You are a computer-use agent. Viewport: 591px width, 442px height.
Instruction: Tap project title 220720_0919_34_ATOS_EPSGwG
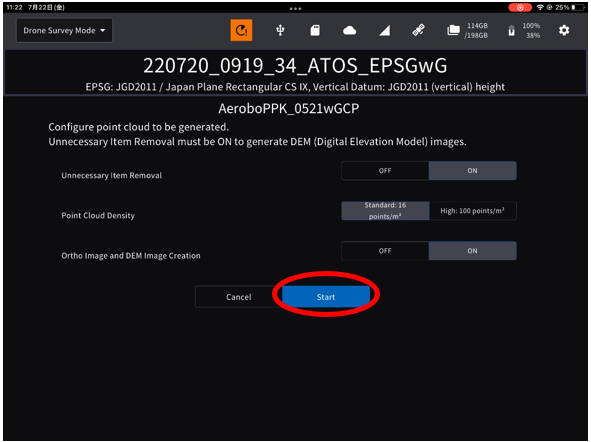[x=295, y=66]
